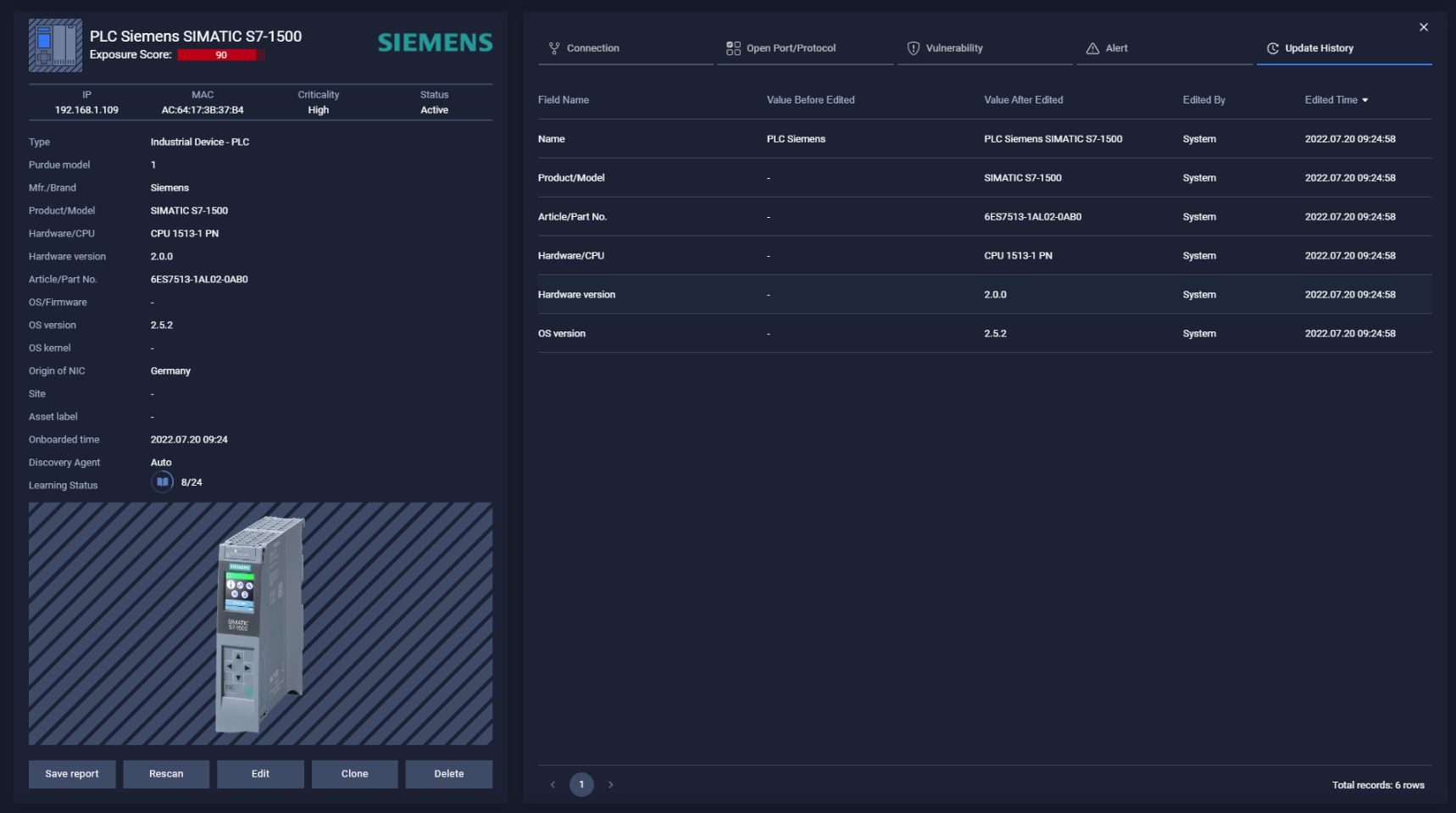Go to next page arrow
The height and width of the screenshot is (813, 1456).
[x=610, y=784]
